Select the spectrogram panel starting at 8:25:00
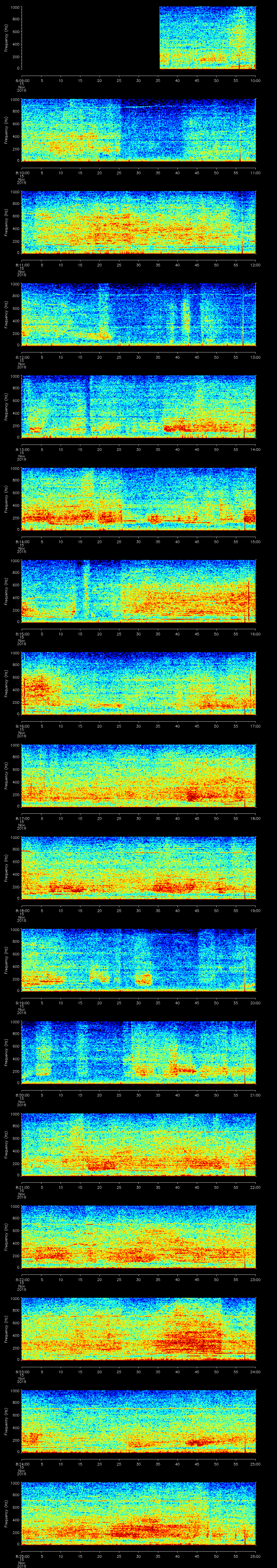Viewport: 277px width, 1568px height. click(x=139, y=1513)
